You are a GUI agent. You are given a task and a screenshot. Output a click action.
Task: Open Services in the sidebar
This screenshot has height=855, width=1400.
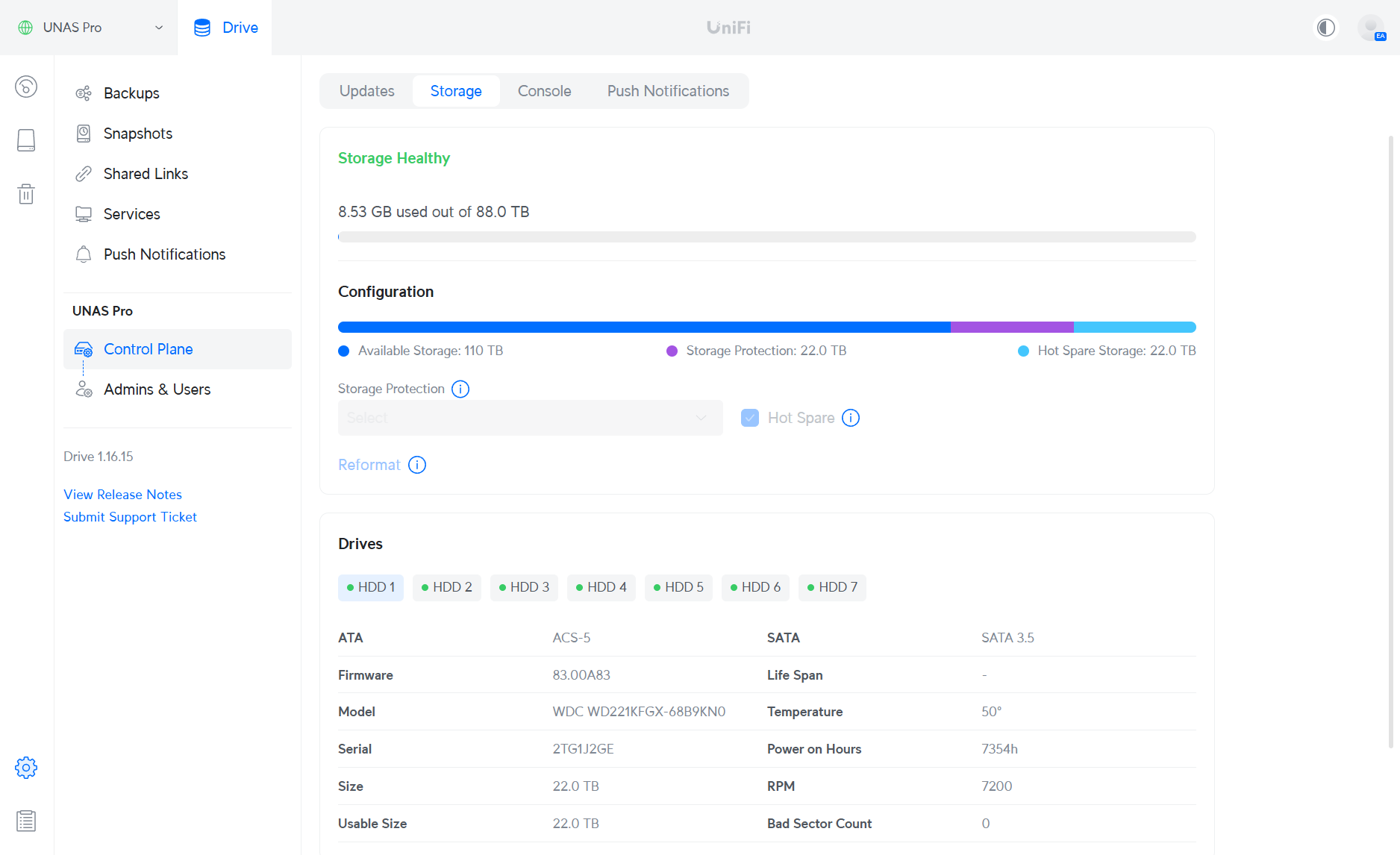[x=178, y=214]
